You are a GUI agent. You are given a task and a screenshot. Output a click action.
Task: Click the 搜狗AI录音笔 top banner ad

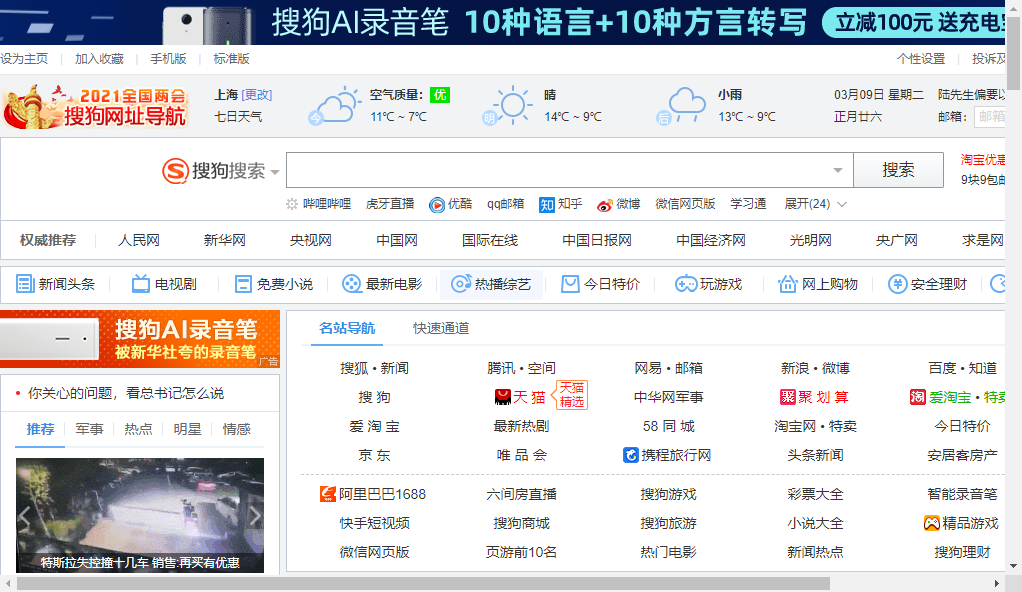[x=503, y=22]
